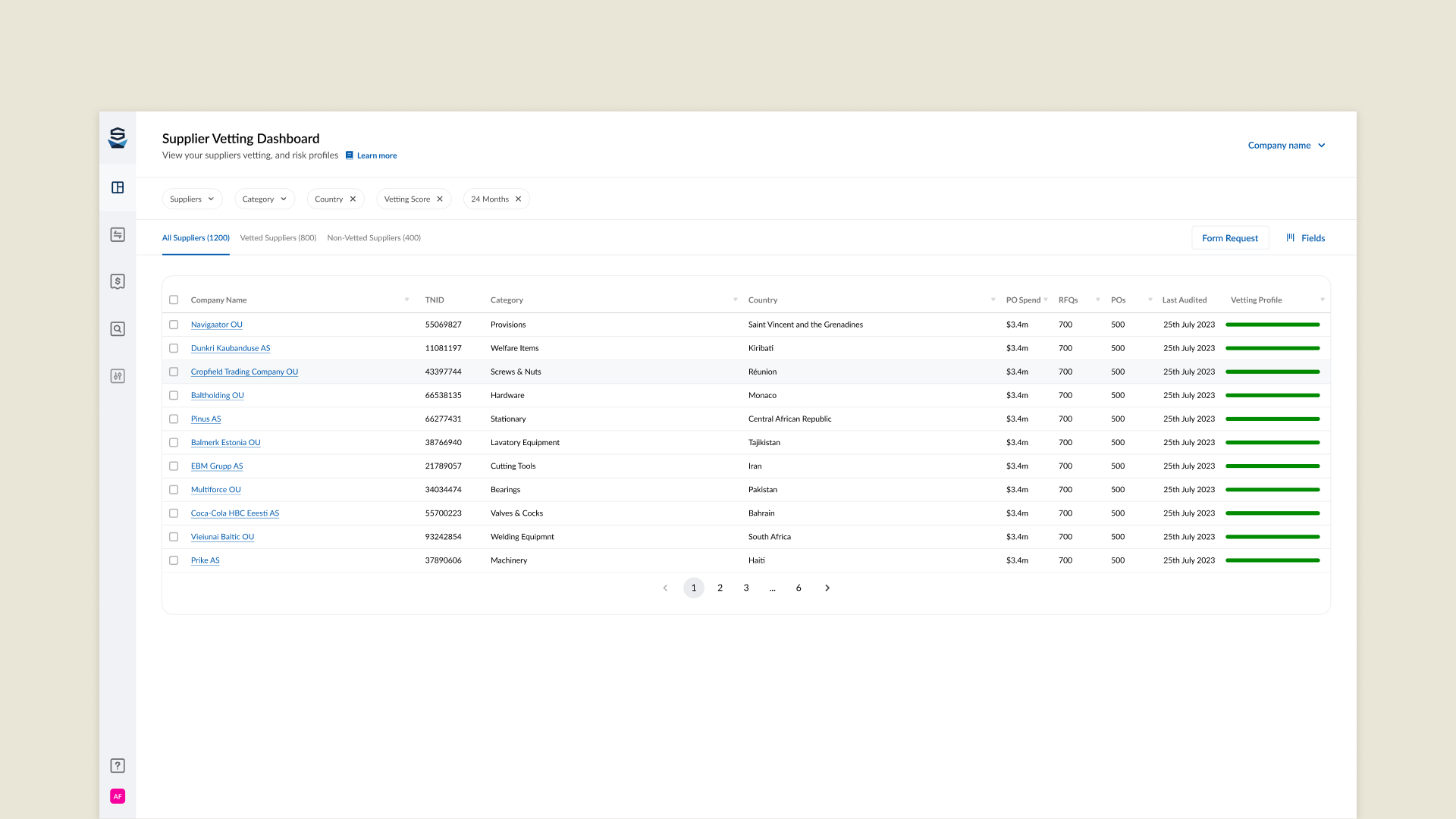Click Navigaator OU vetting profile progress bar
This screenshot has width=1456, height=819.
click(1272, 325)
